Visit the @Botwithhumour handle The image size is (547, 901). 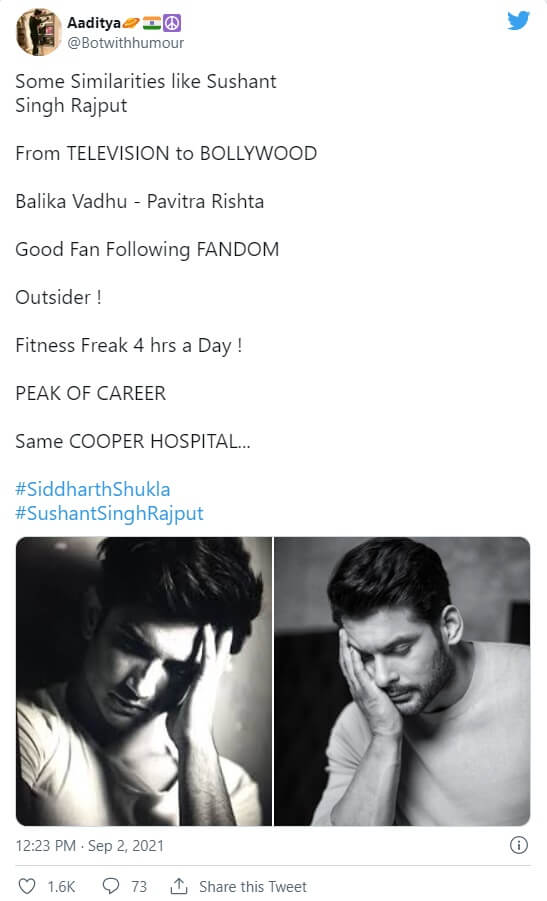[x=126, y=43]
